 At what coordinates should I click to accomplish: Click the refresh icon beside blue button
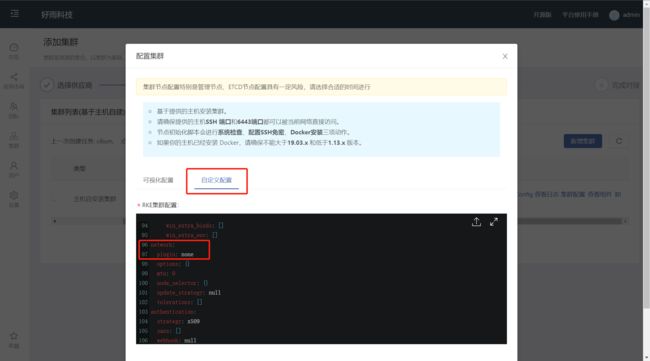coord(619,141)
